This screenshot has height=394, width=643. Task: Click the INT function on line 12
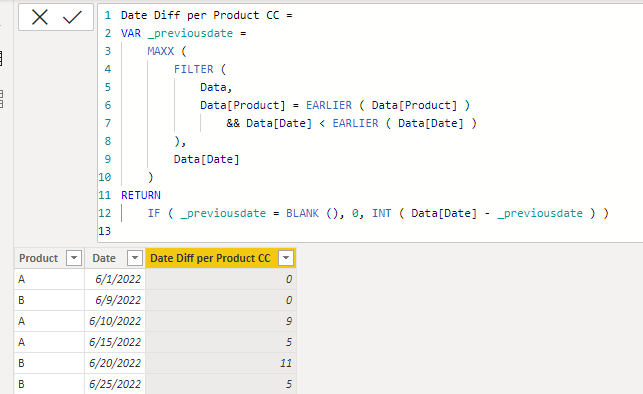click(x=381, y=213)
